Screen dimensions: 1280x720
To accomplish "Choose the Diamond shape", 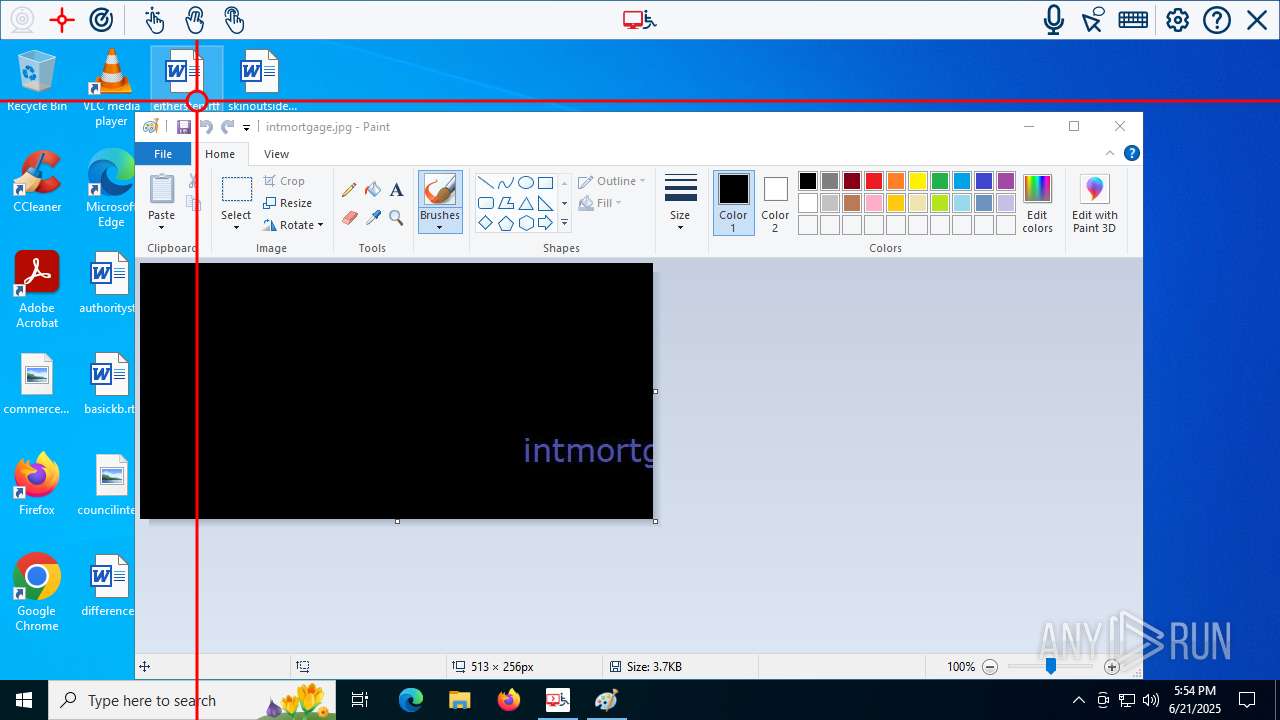I will click(485, 223).
